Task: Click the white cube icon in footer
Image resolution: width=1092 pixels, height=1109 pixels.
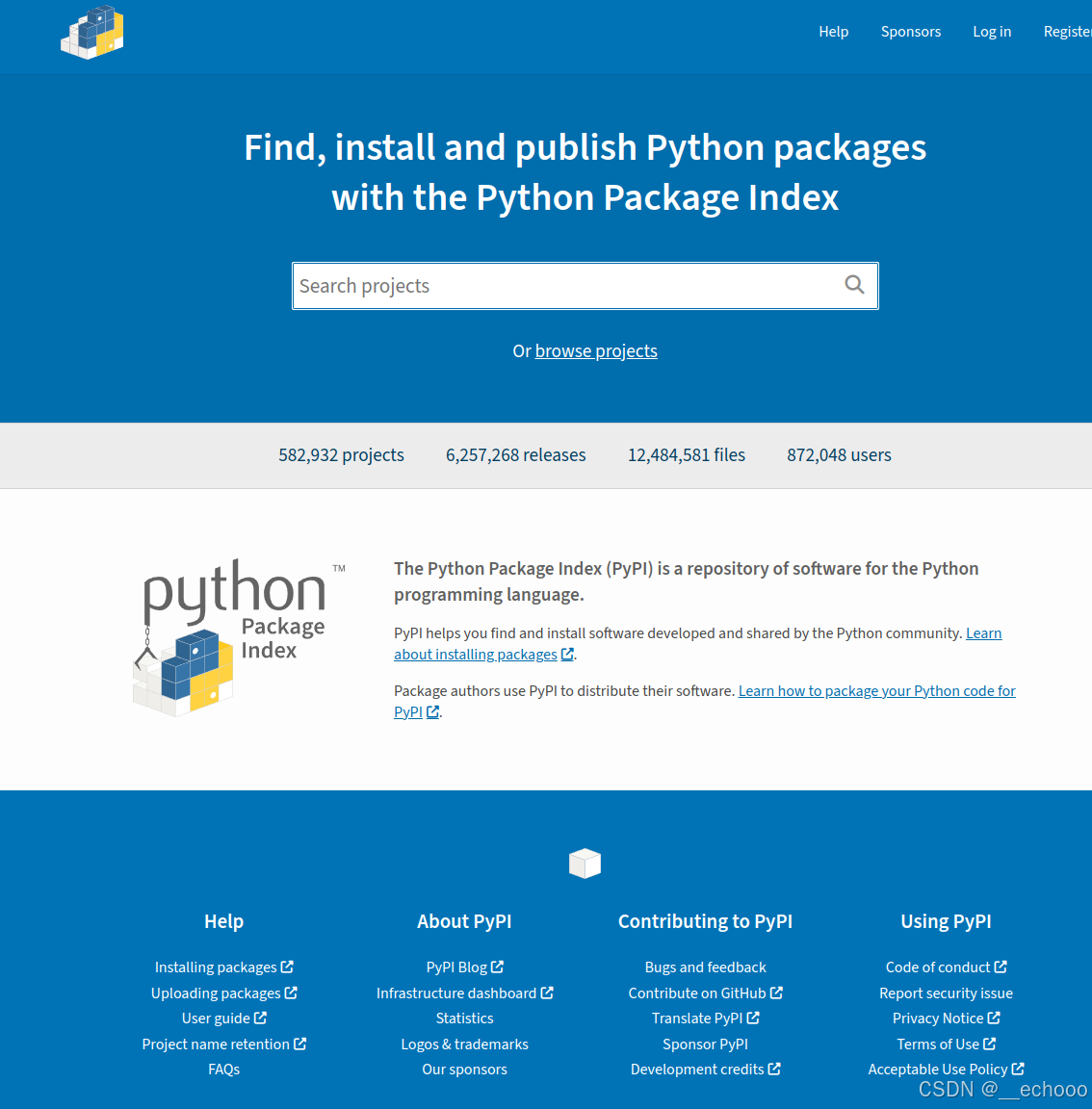Action: pyautogui.click(x=585, y=864)
